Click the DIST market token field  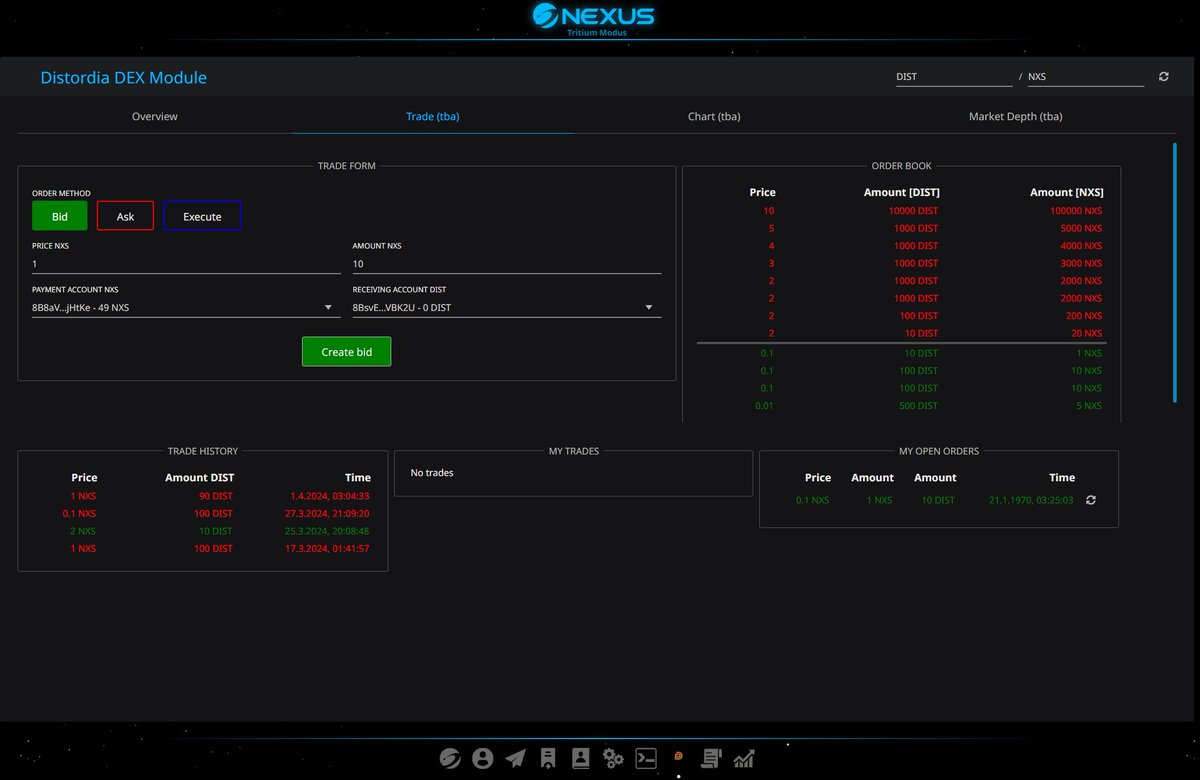[954, 76]
